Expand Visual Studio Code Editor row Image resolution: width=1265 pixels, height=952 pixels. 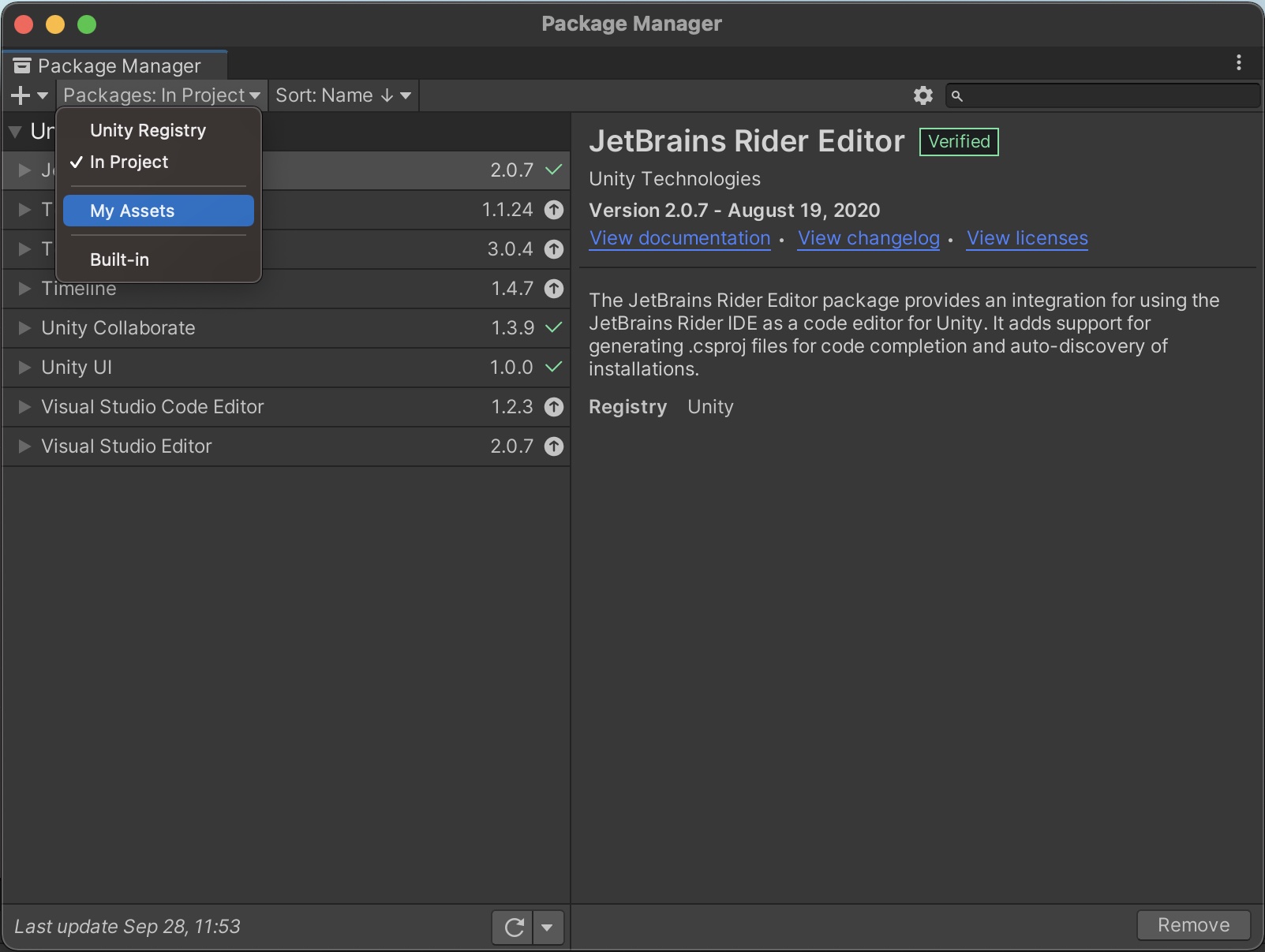tap(24, 407)
